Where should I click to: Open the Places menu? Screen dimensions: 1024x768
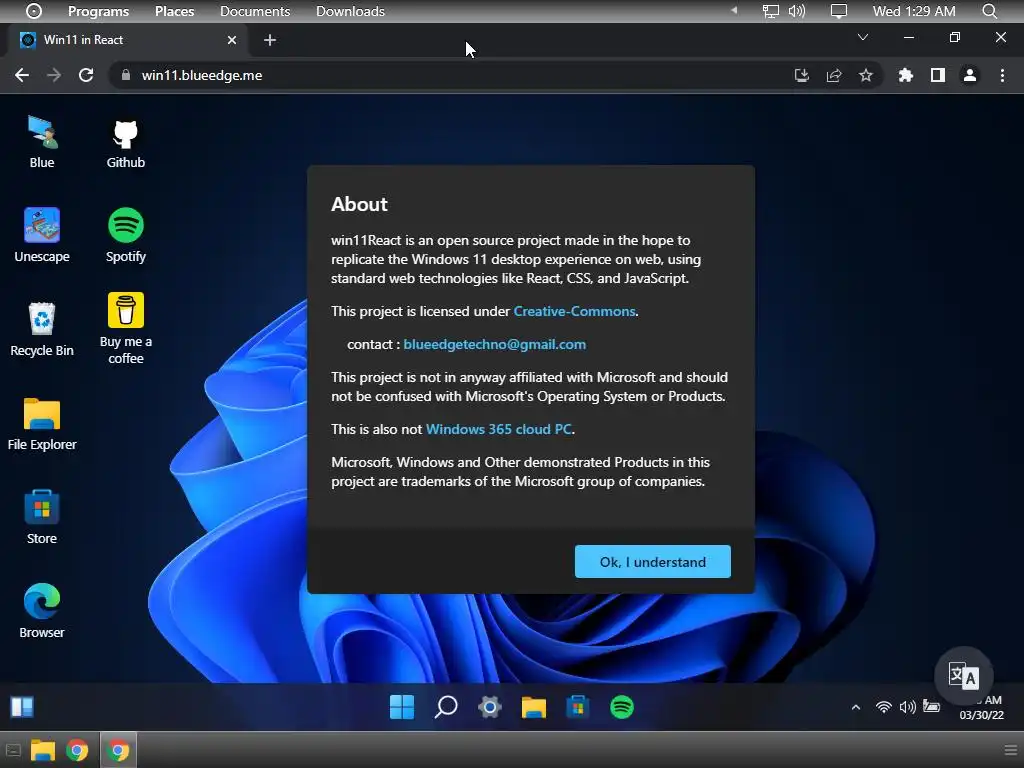174,11
